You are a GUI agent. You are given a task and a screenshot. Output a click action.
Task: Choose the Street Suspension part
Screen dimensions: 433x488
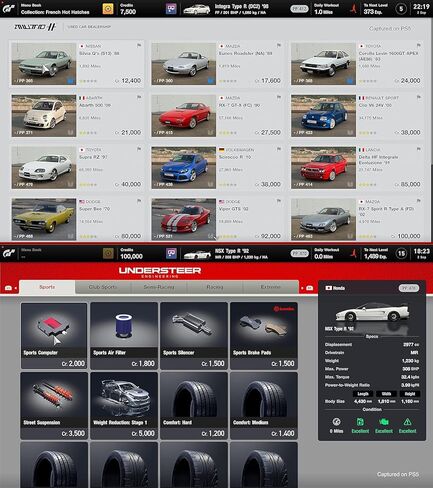coord(54,406)
